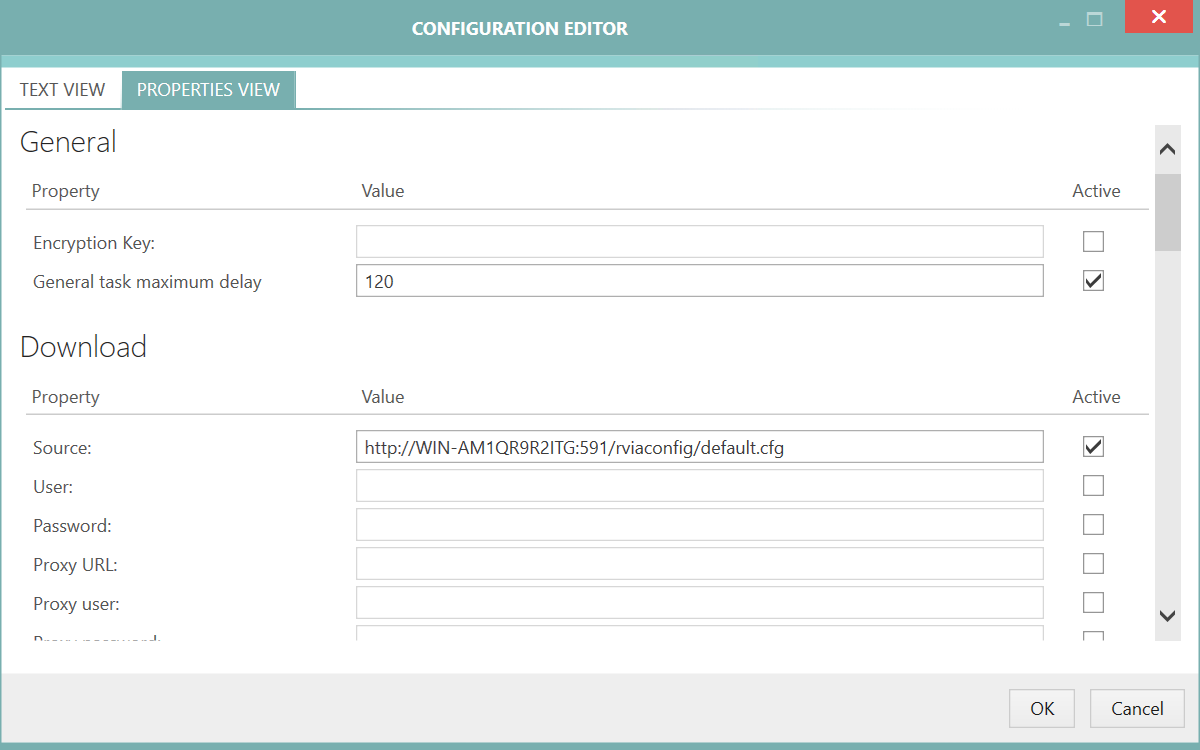
Task: Focus the Proxy URL input field
Action: pos(699,563)
